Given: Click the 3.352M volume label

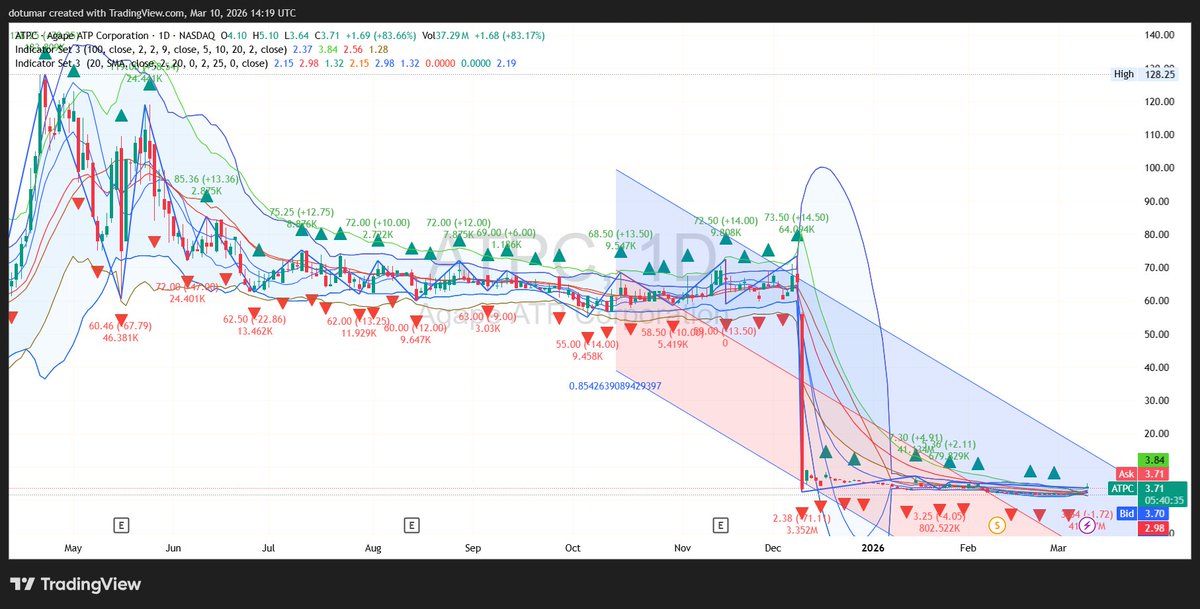Looking at the screenshot, I should pos(802,530).
